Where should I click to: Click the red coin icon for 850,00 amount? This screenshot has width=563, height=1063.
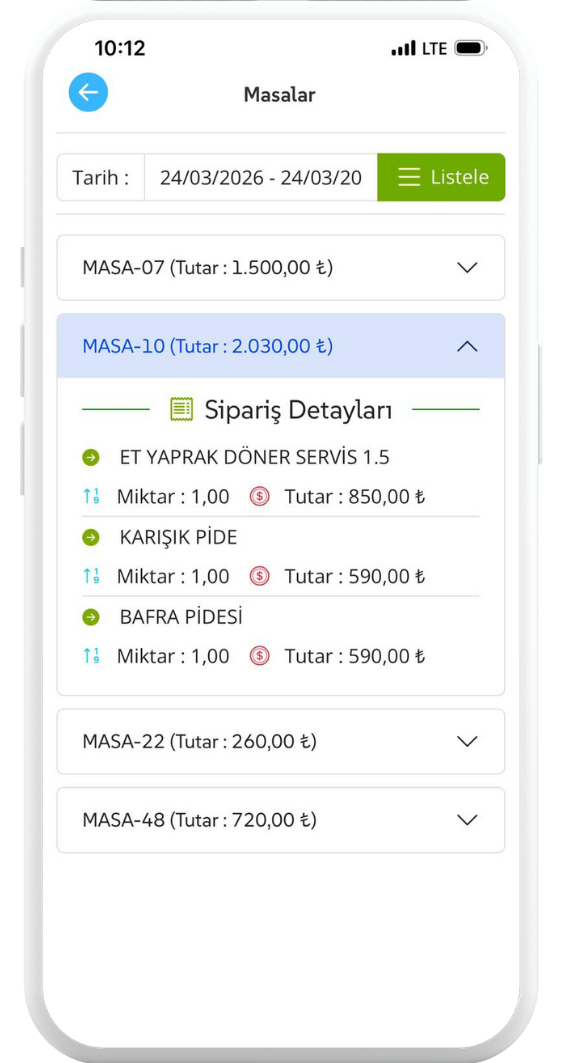(259, 497)
